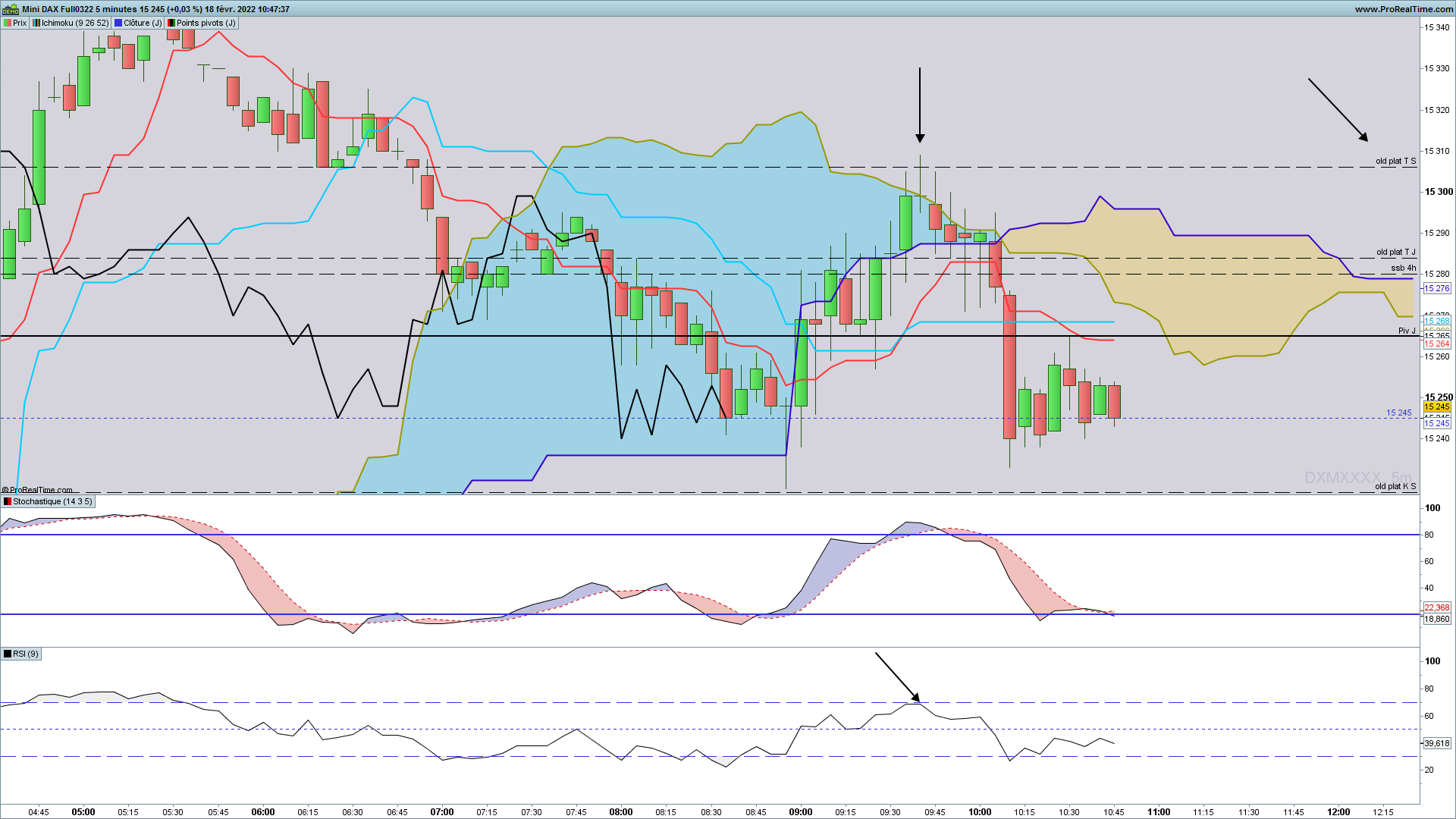Click the stochastic value tag 18,860

1437,619
